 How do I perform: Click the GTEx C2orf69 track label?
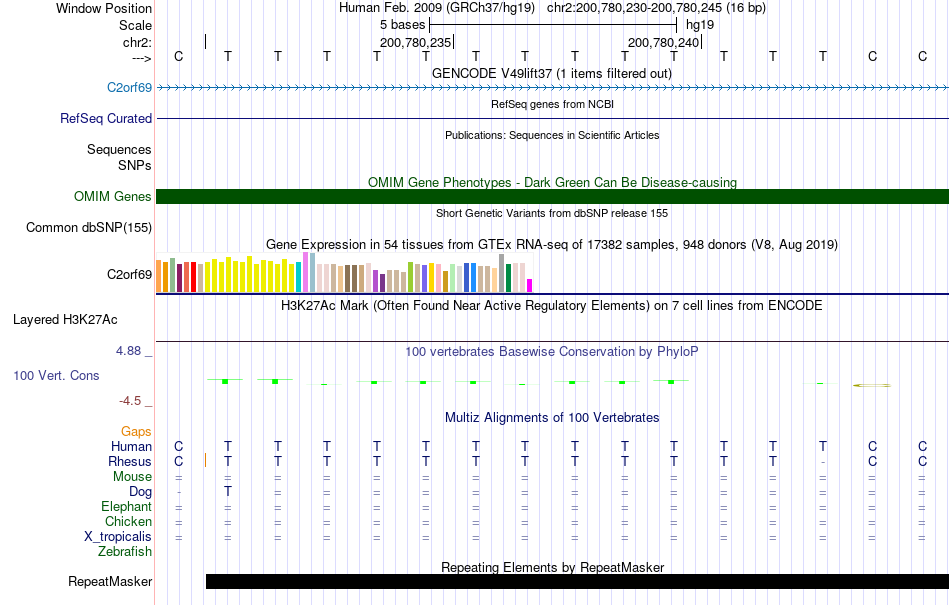(x=129, y=274)
